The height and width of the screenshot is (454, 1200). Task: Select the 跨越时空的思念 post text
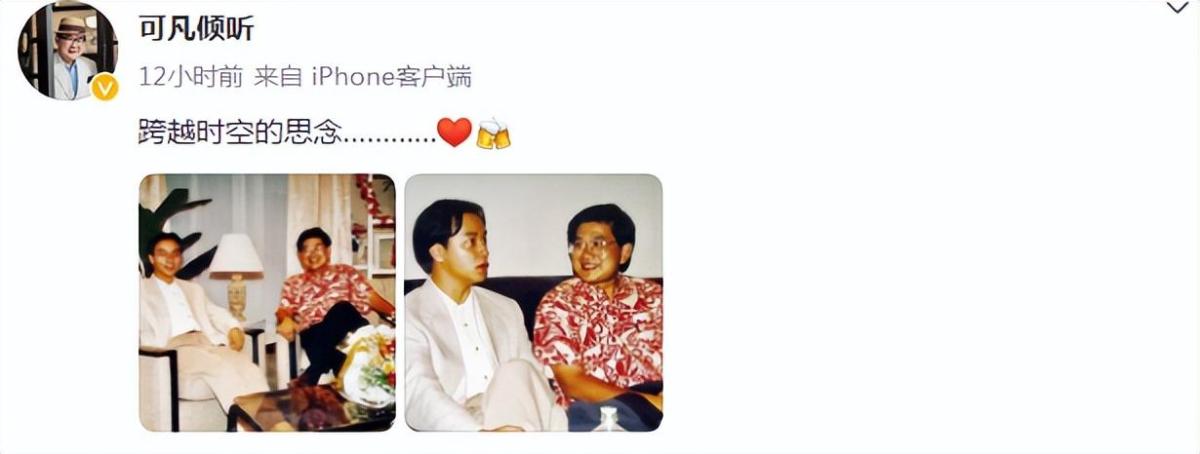tap(240, 132)
